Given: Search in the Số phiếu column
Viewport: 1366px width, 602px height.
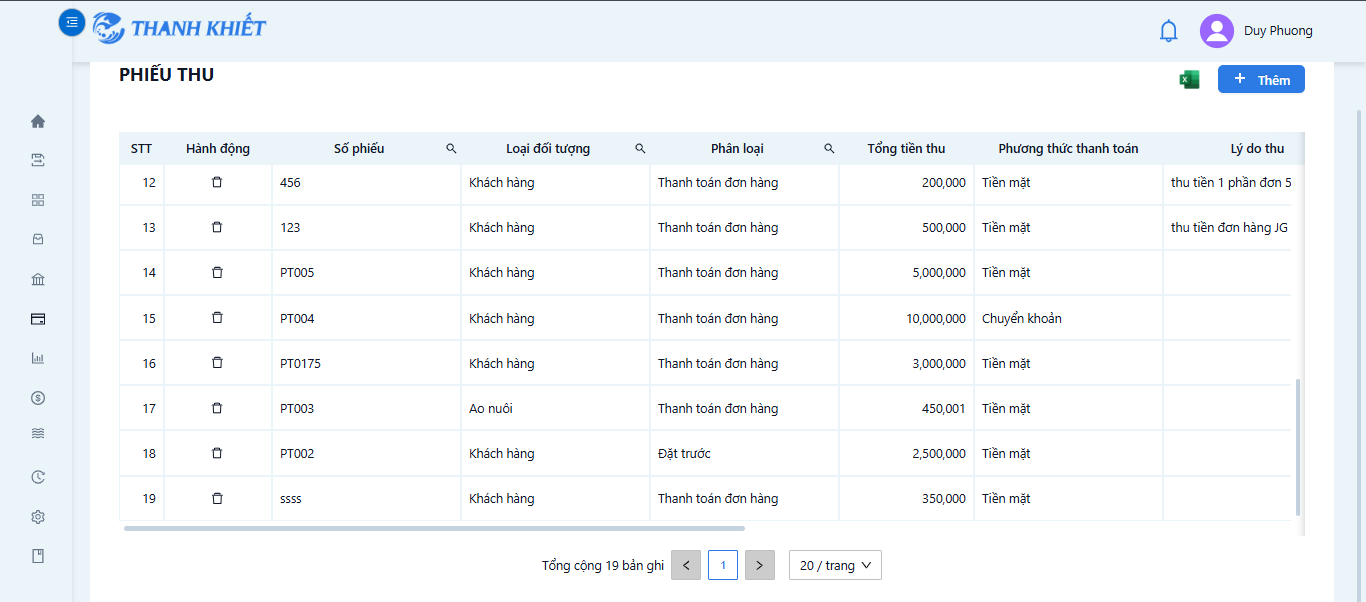Looking at the screenshot, I should (451, 148).
